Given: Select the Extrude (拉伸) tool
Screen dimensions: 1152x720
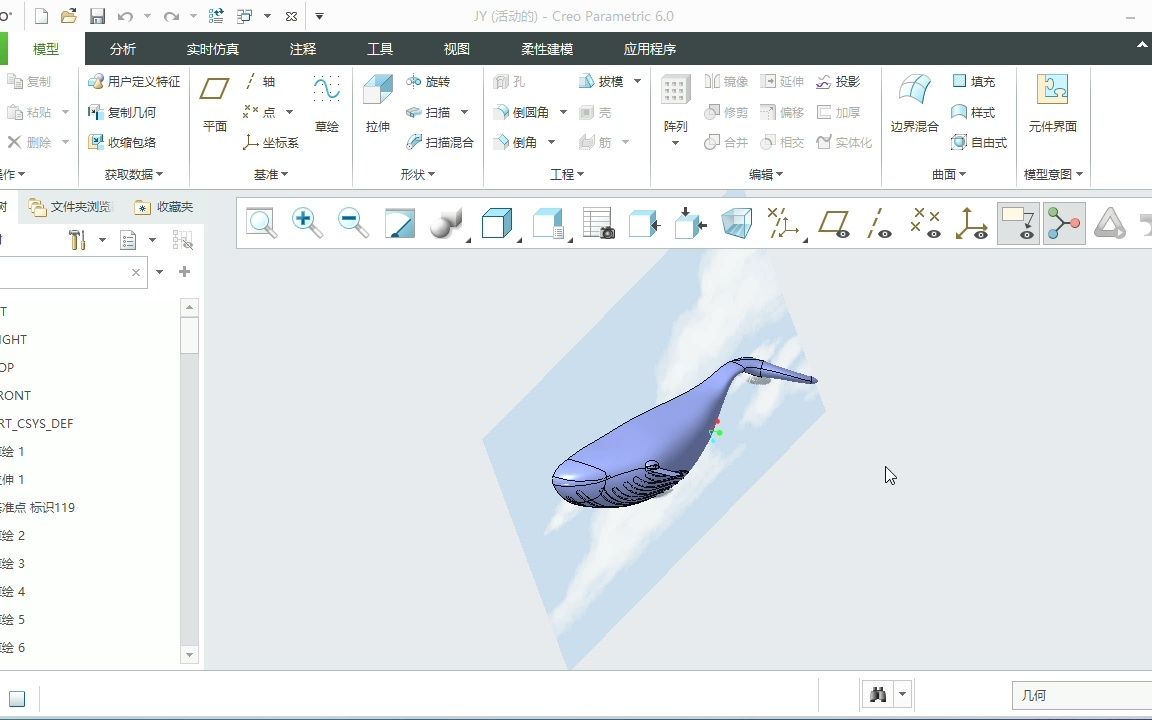Looking at the screenshot, I should click(x=377, y=103).
